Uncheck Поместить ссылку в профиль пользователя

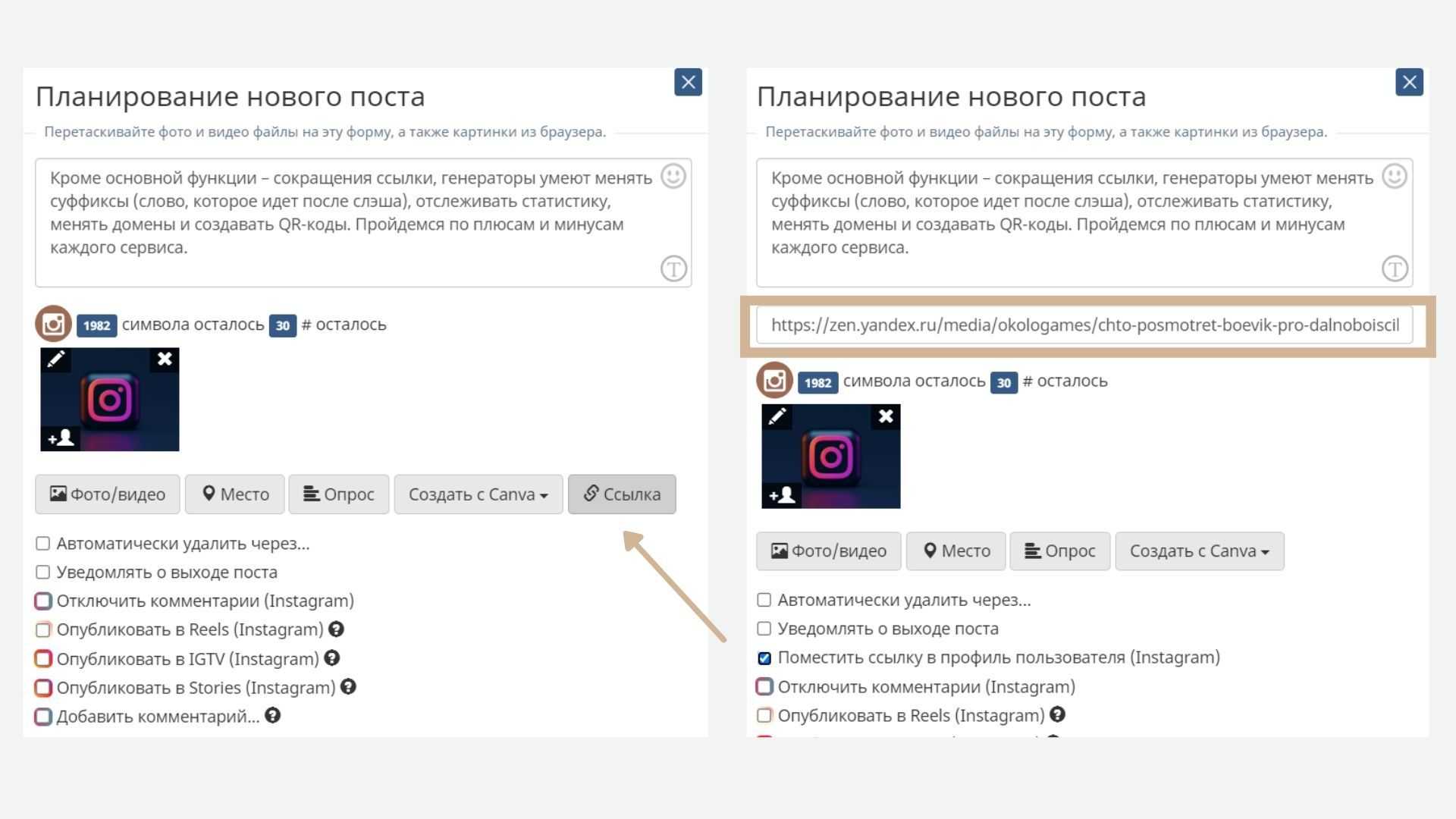pyautogui.click(x=764, y=658)
